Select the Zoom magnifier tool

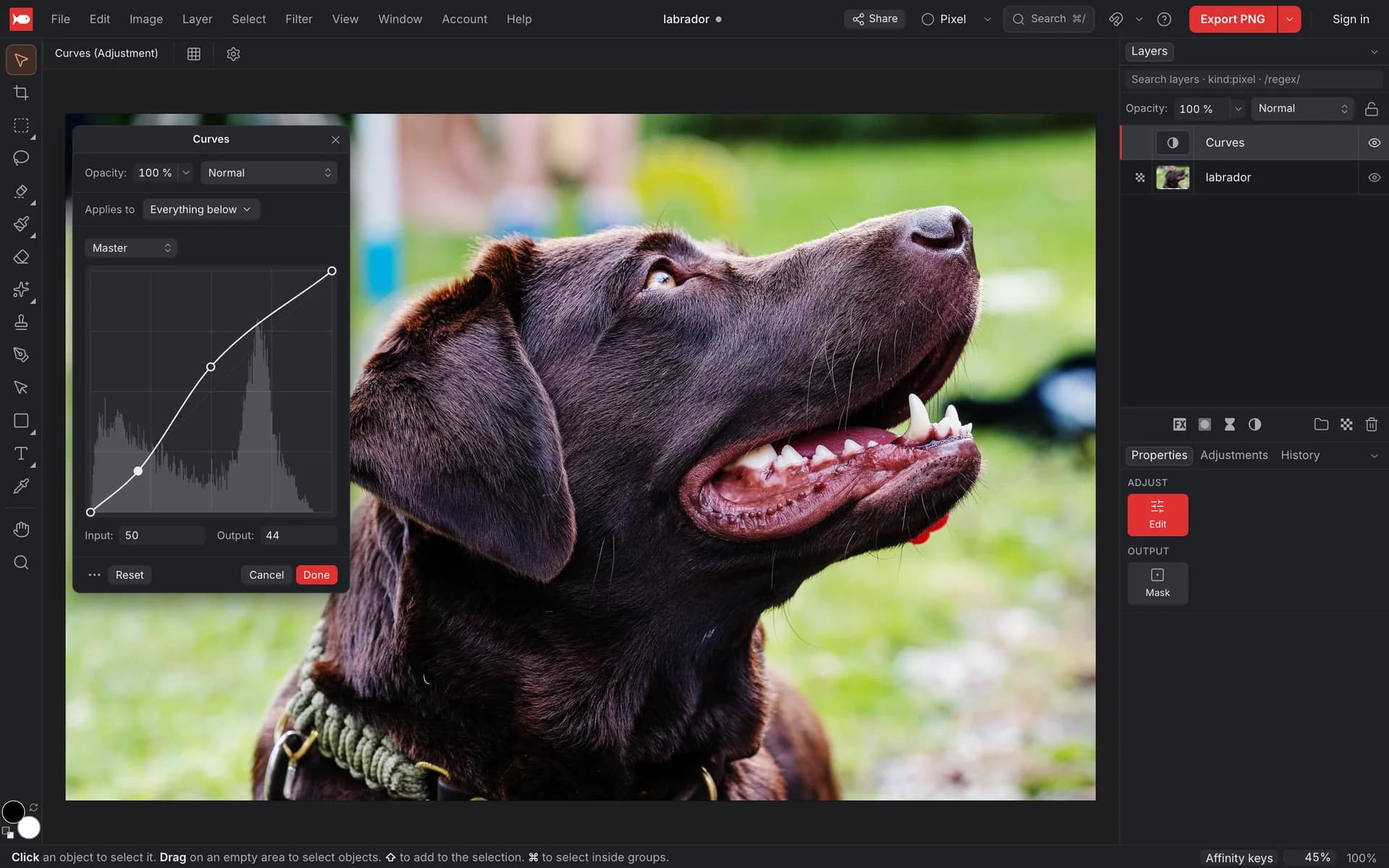click(21, 563)
